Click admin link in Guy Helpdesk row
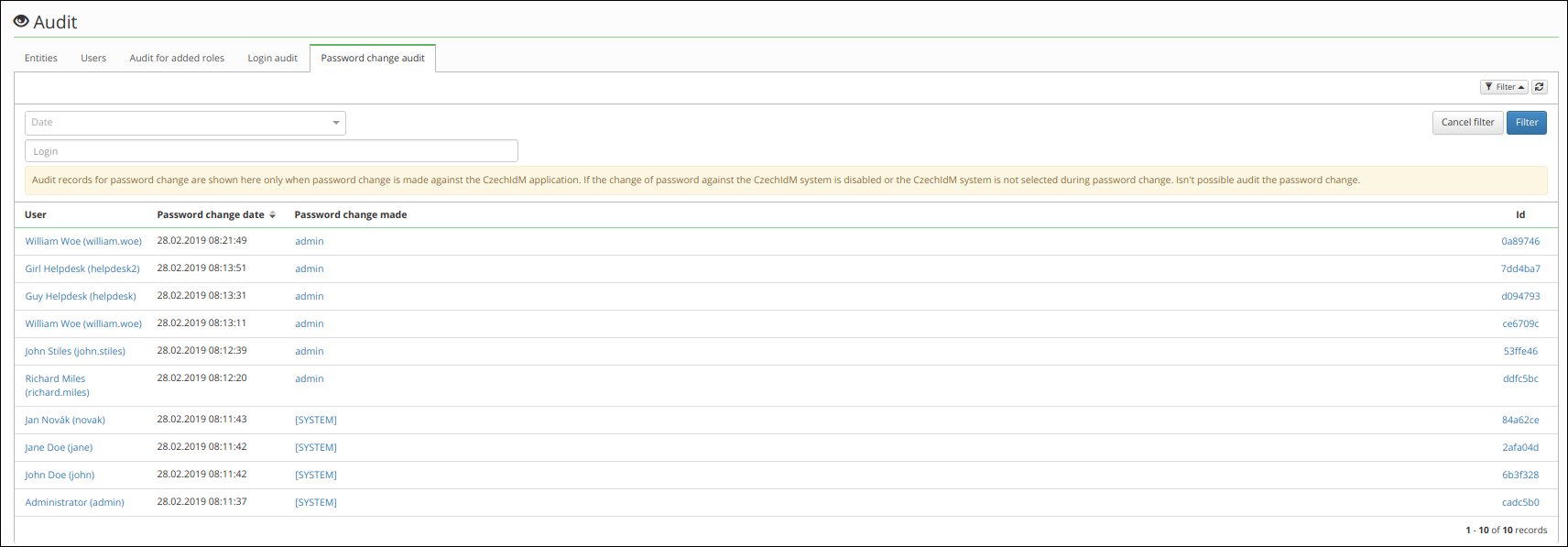This screenshot has width=1568, height=547. click(310, 297)
